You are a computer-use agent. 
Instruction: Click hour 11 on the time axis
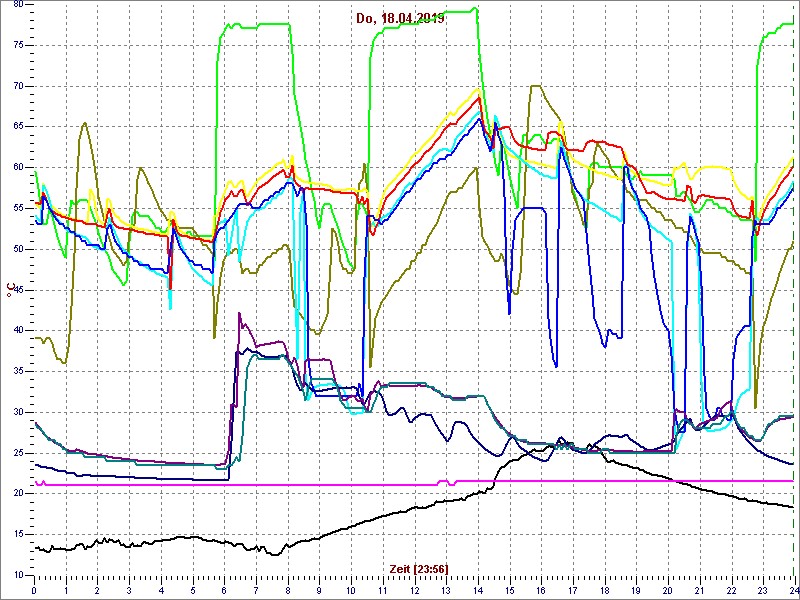click(382, 590)
